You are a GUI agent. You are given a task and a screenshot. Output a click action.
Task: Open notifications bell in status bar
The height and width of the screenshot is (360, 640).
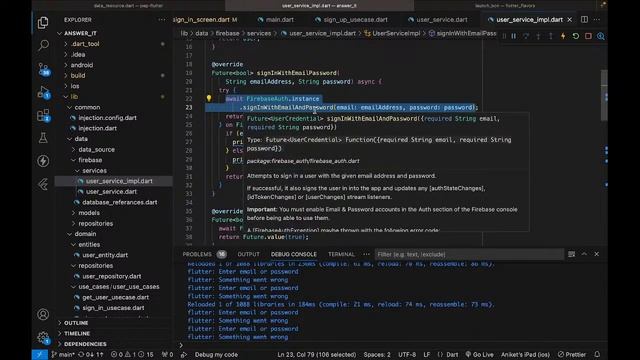tap(597, 355)
